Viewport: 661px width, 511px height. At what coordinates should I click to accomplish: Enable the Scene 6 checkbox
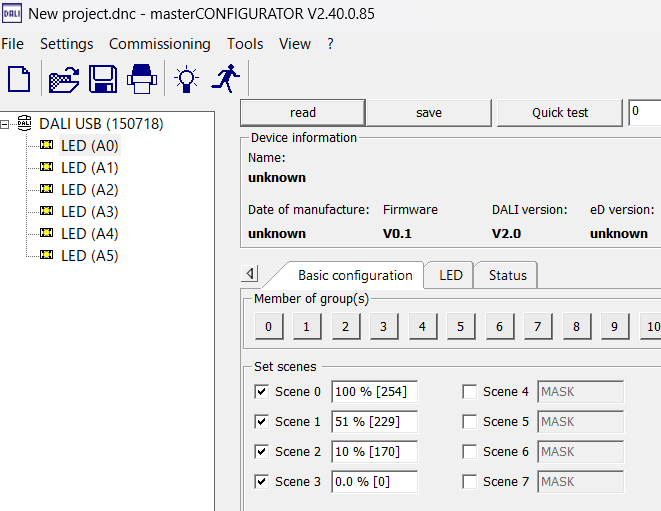470,452
